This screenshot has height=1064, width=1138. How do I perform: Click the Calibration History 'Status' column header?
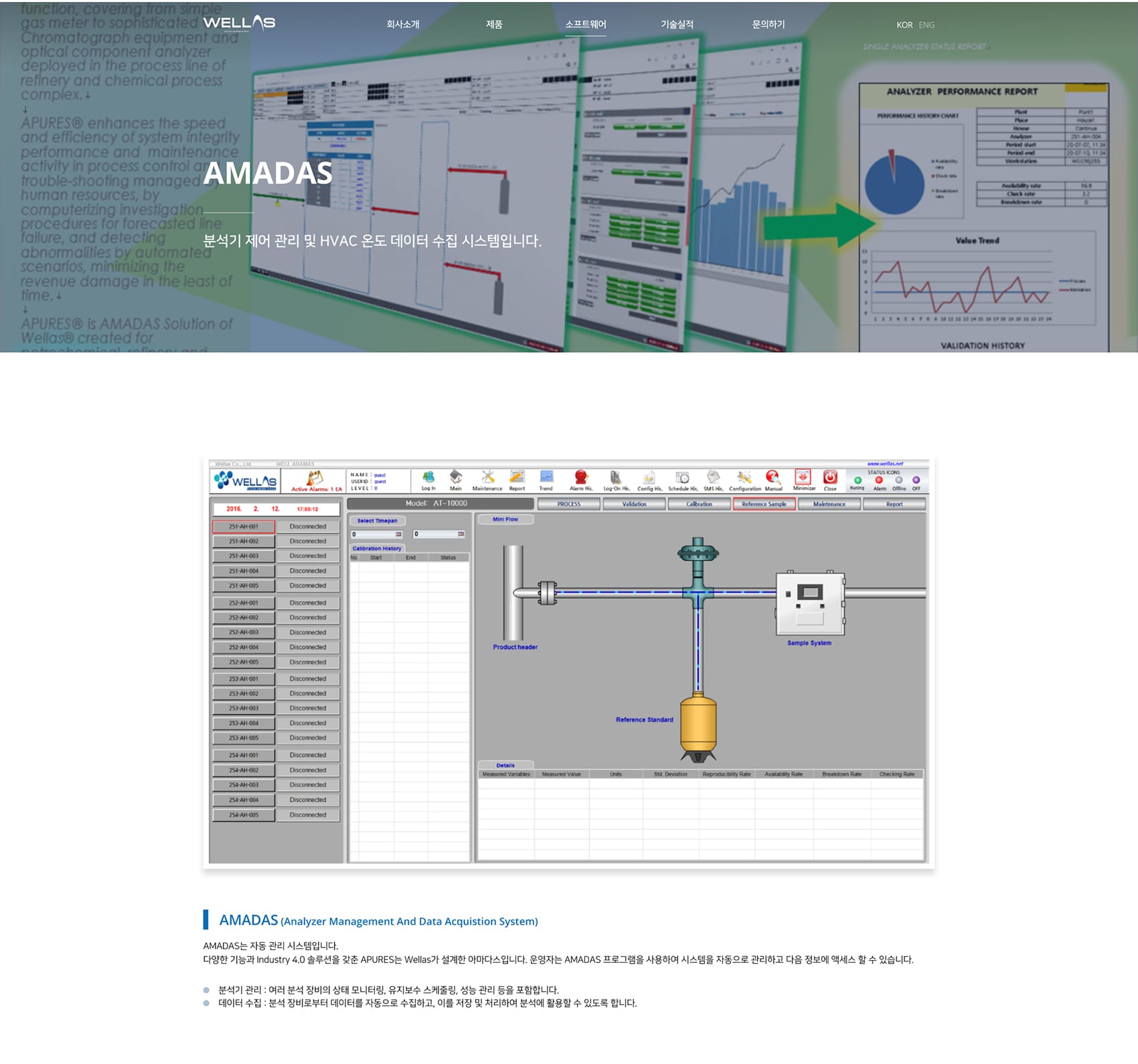[448, 557]
